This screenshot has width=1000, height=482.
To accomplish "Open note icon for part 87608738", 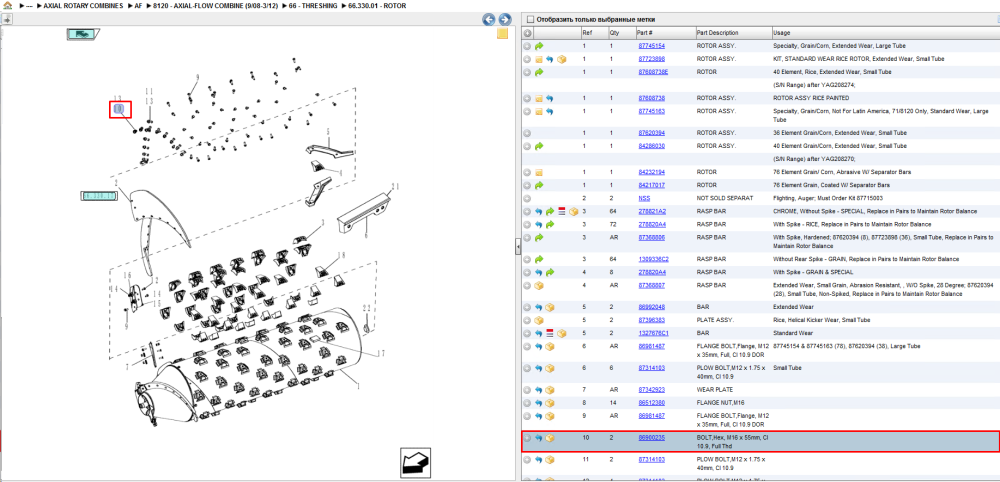I will click(539, 99).
